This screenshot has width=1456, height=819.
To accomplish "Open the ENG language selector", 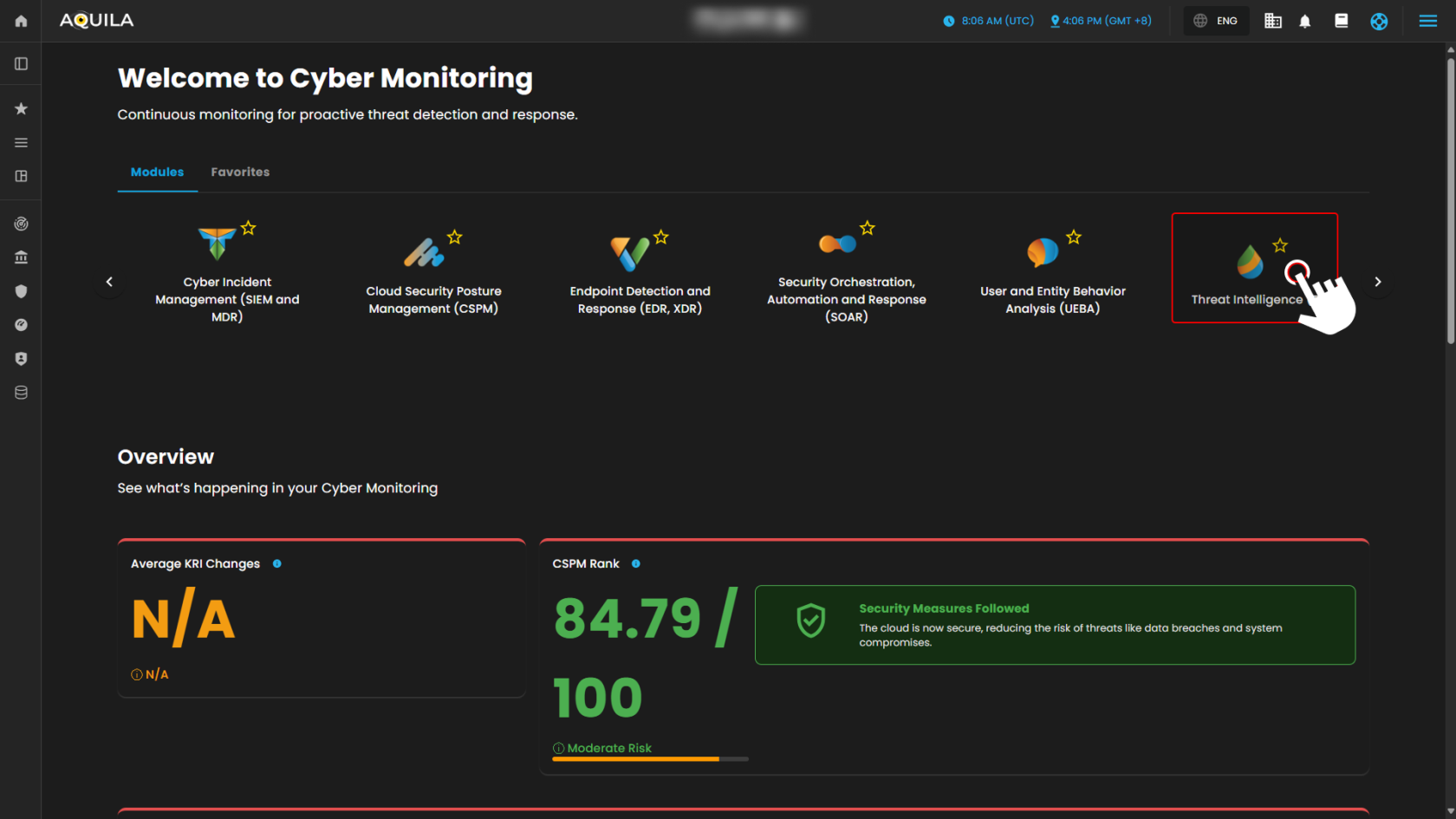I will (1216, 21).
